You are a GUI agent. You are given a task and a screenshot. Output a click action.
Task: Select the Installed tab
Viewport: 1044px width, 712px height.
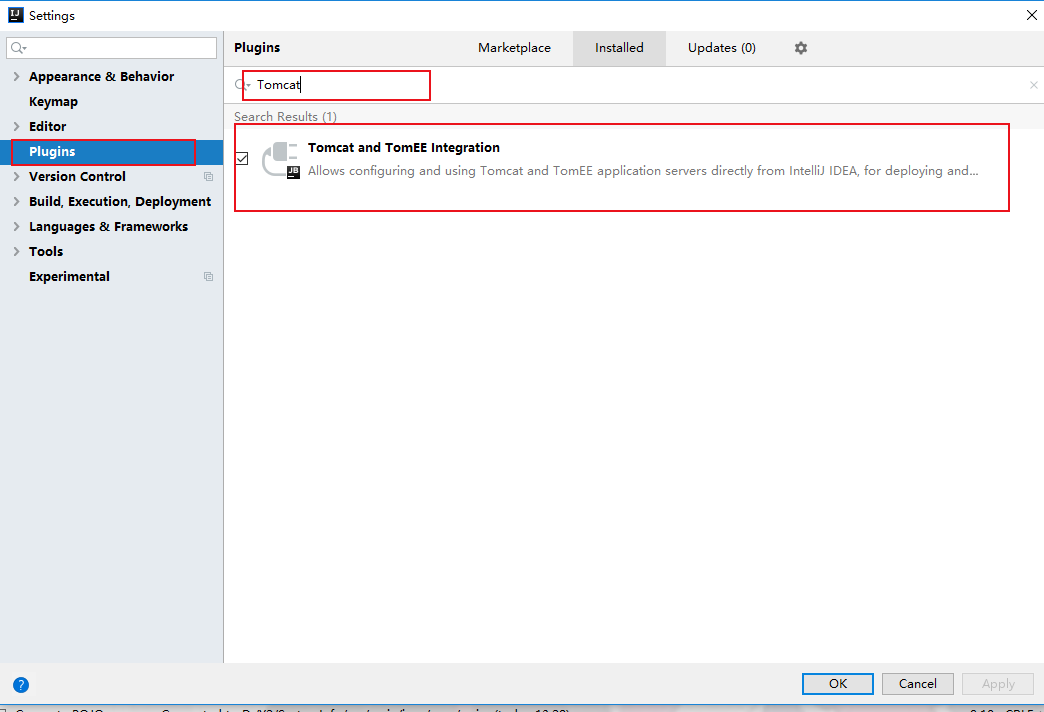click(619, 48)
